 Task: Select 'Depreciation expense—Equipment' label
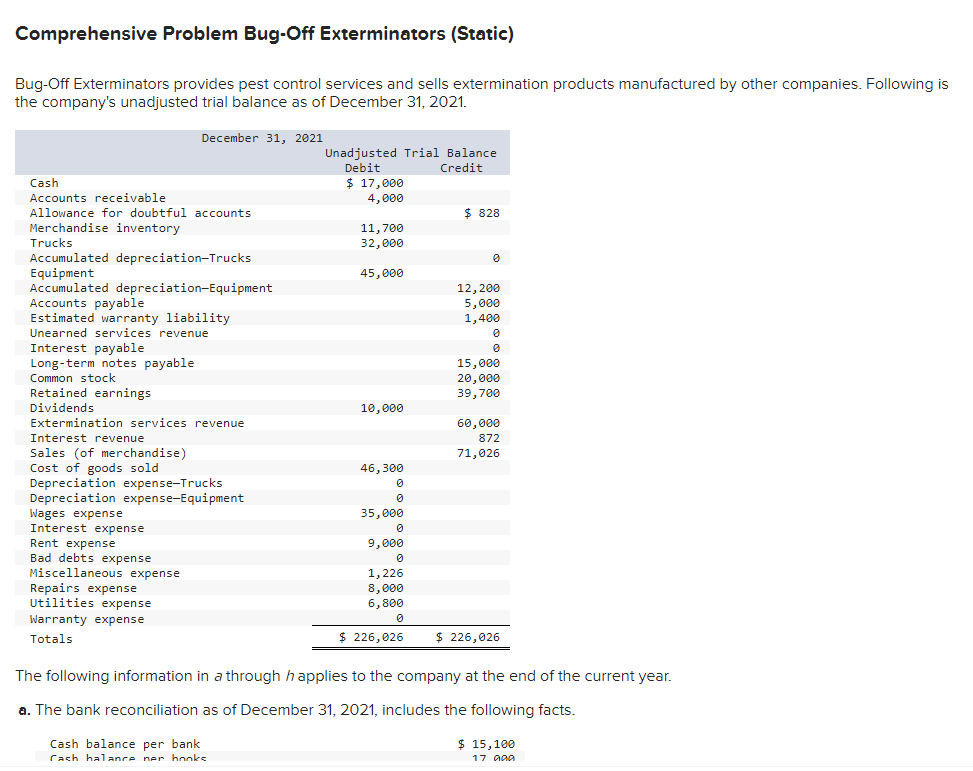[137, 498]
